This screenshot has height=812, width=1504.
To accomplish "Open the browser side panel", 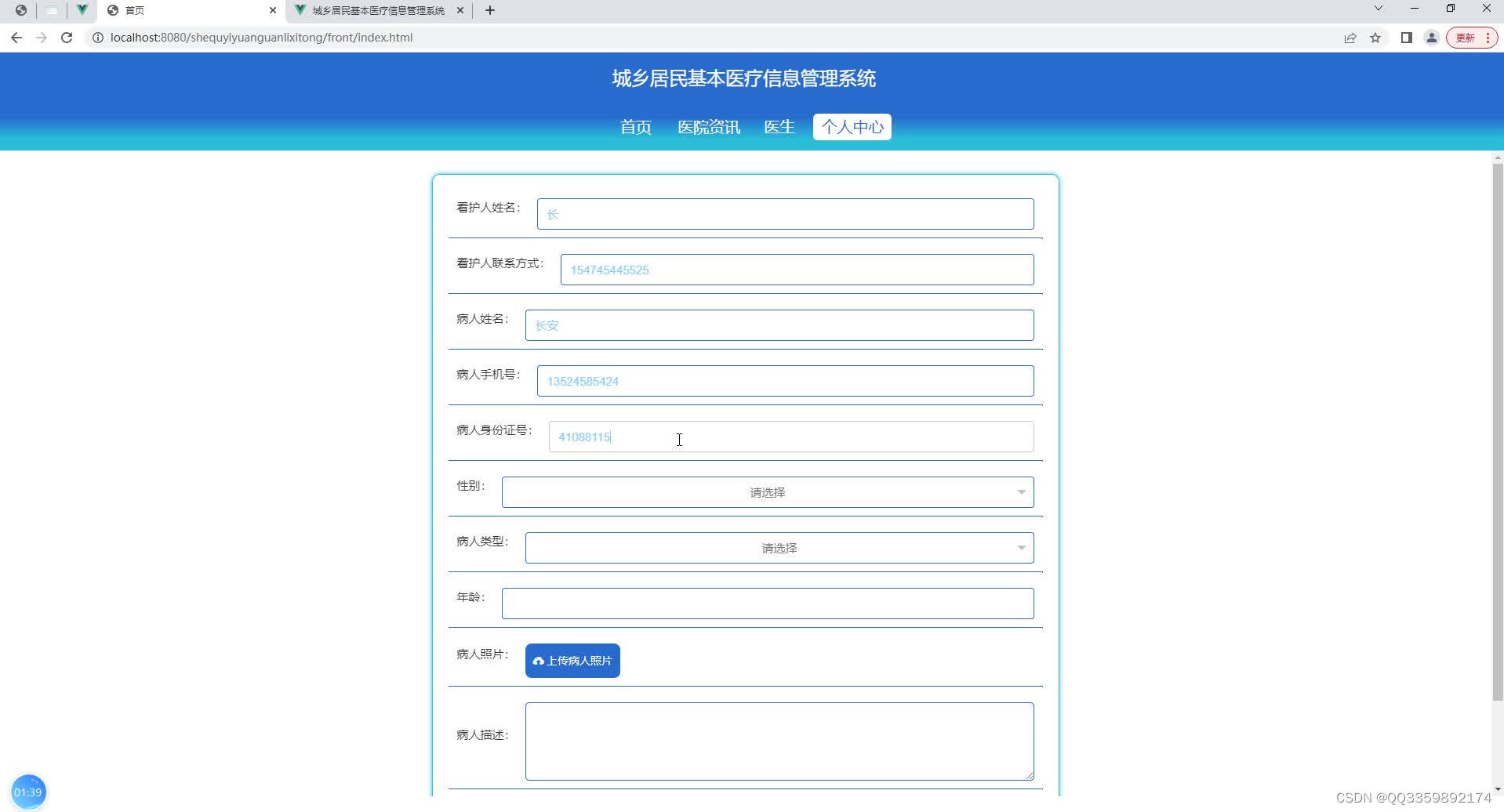I will coord(1407,38).
